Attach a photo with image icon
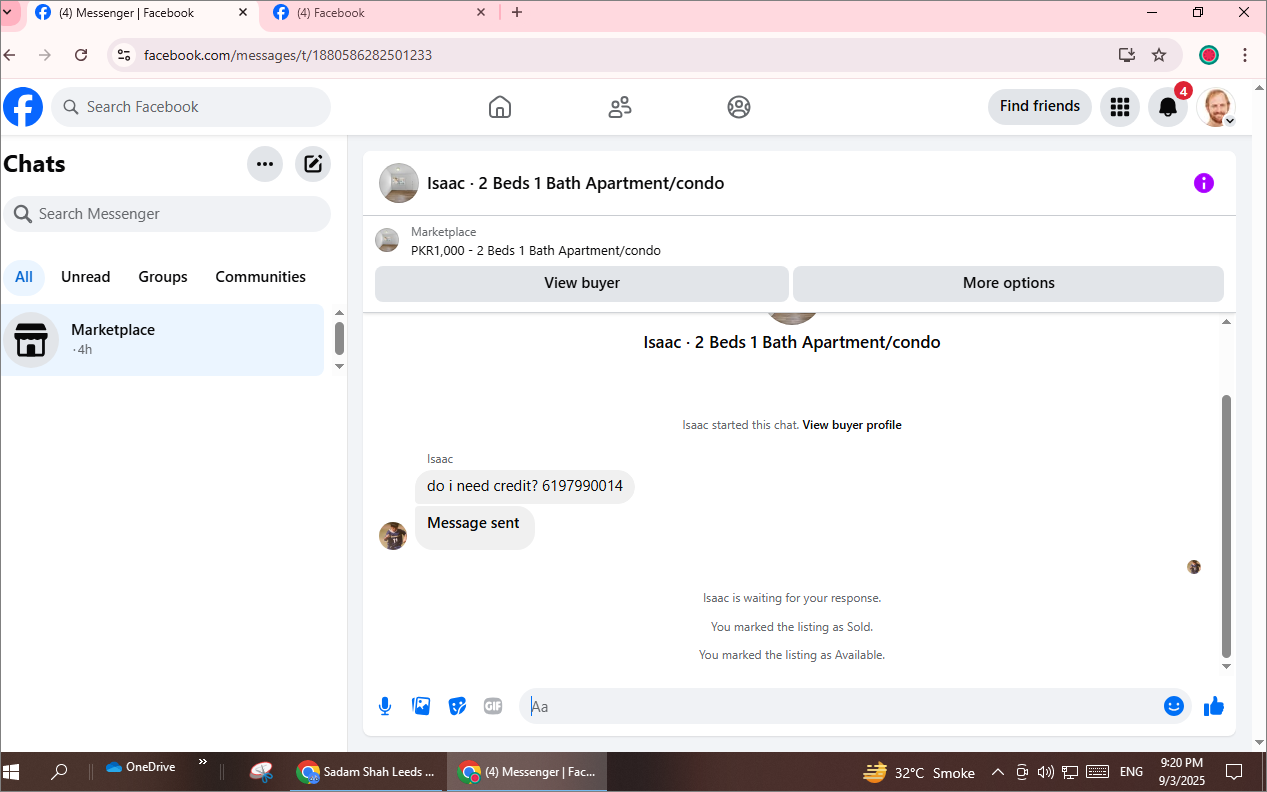 [422, 706]
